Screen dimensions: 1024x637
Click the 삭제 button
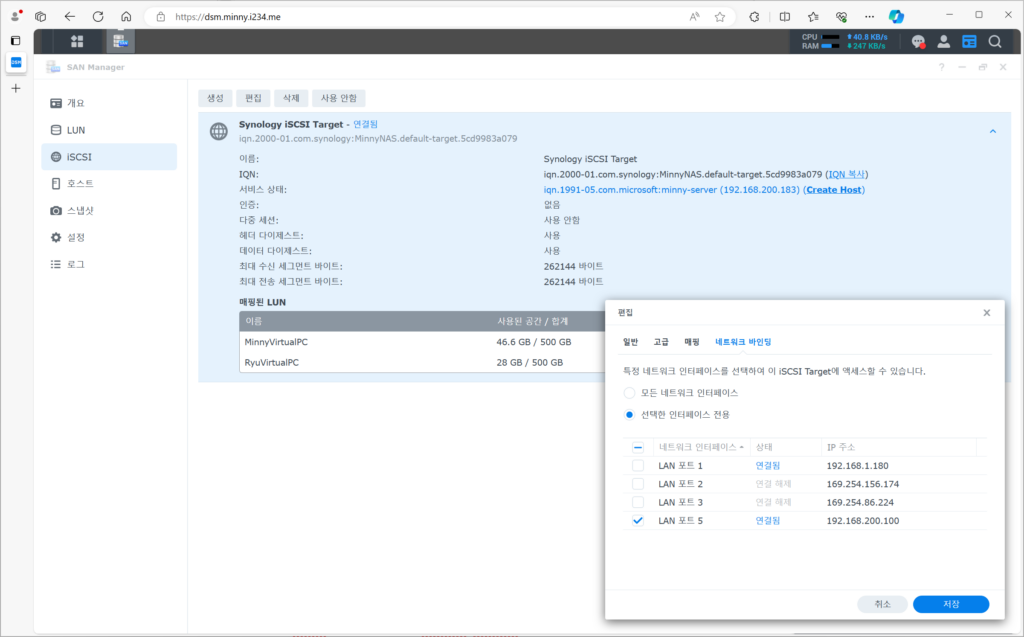click(291, 98)
